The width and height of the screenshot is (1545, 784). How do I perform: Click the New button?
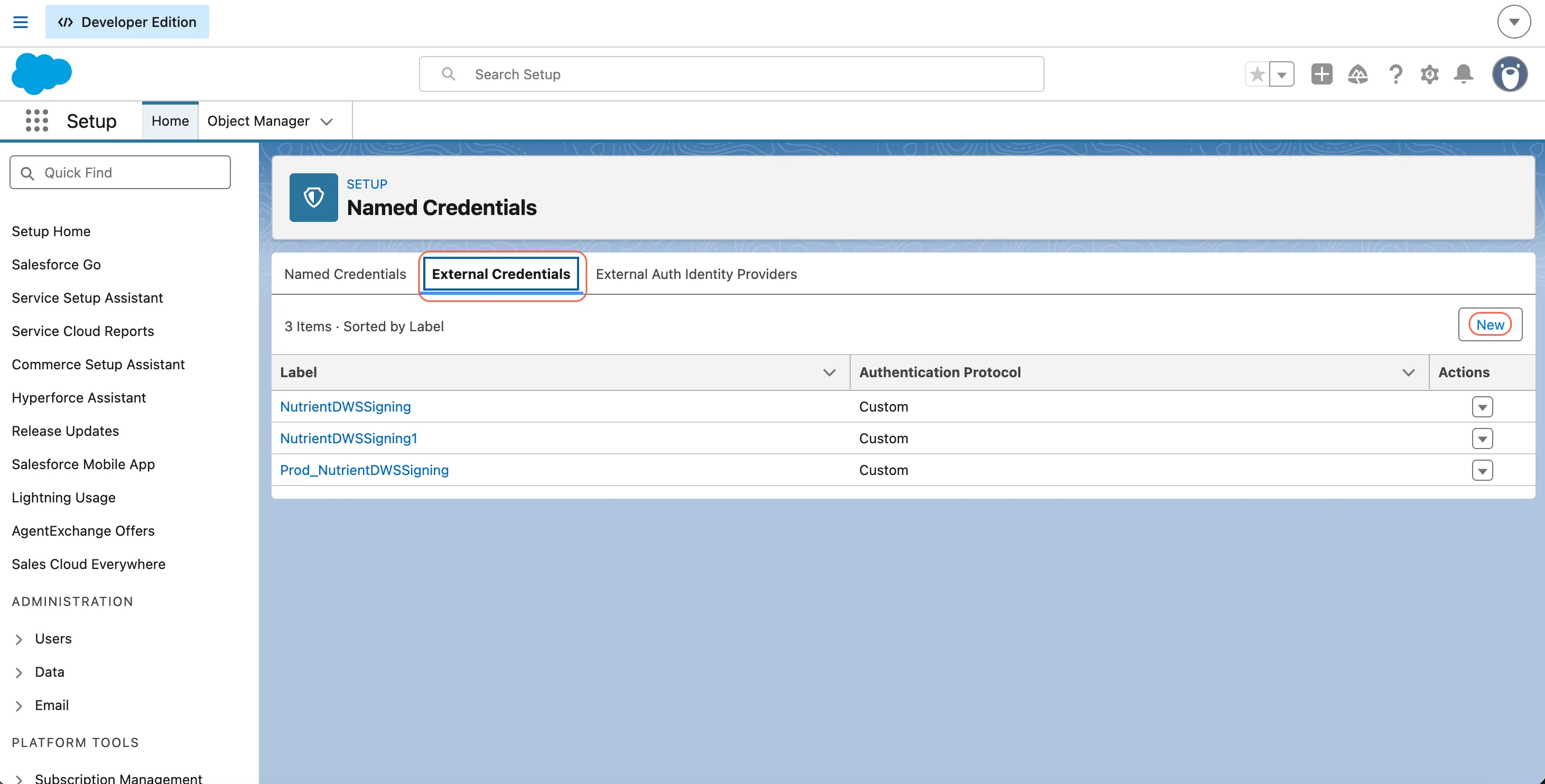[1490, 324]
